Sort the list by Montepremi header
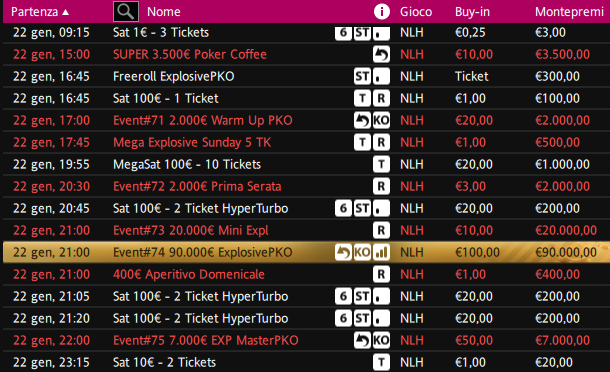 pyautogui.click(x=569, y=12)
